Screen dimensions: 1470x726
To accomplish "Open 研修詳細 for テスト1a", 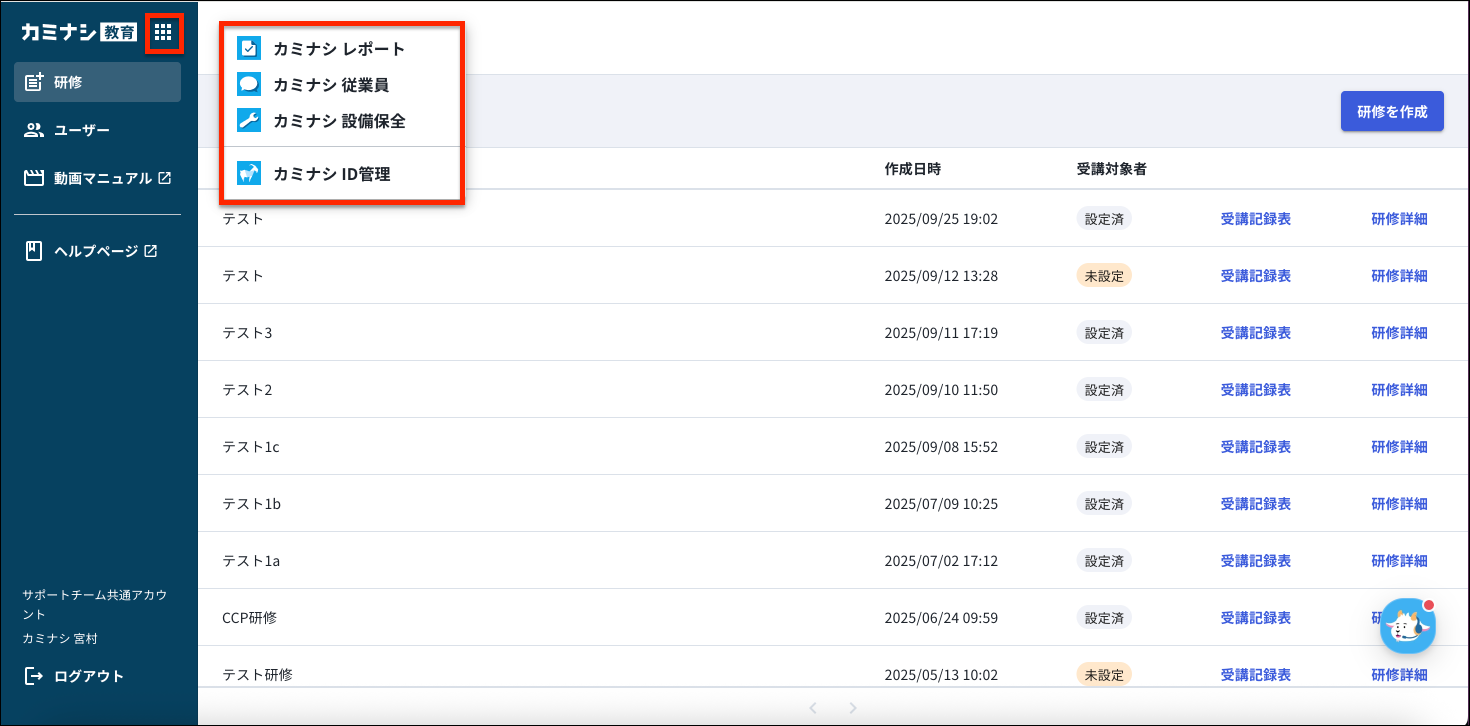I will coord(1399,560).
